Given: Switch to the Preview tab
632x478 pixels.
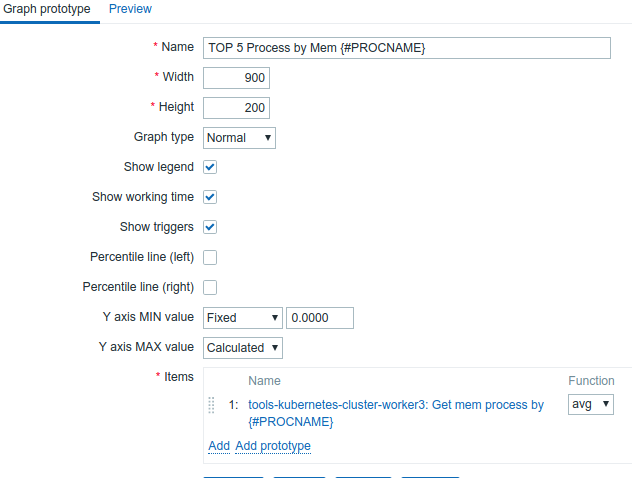Looking at the screenshot, I should (x=130, y=9).
